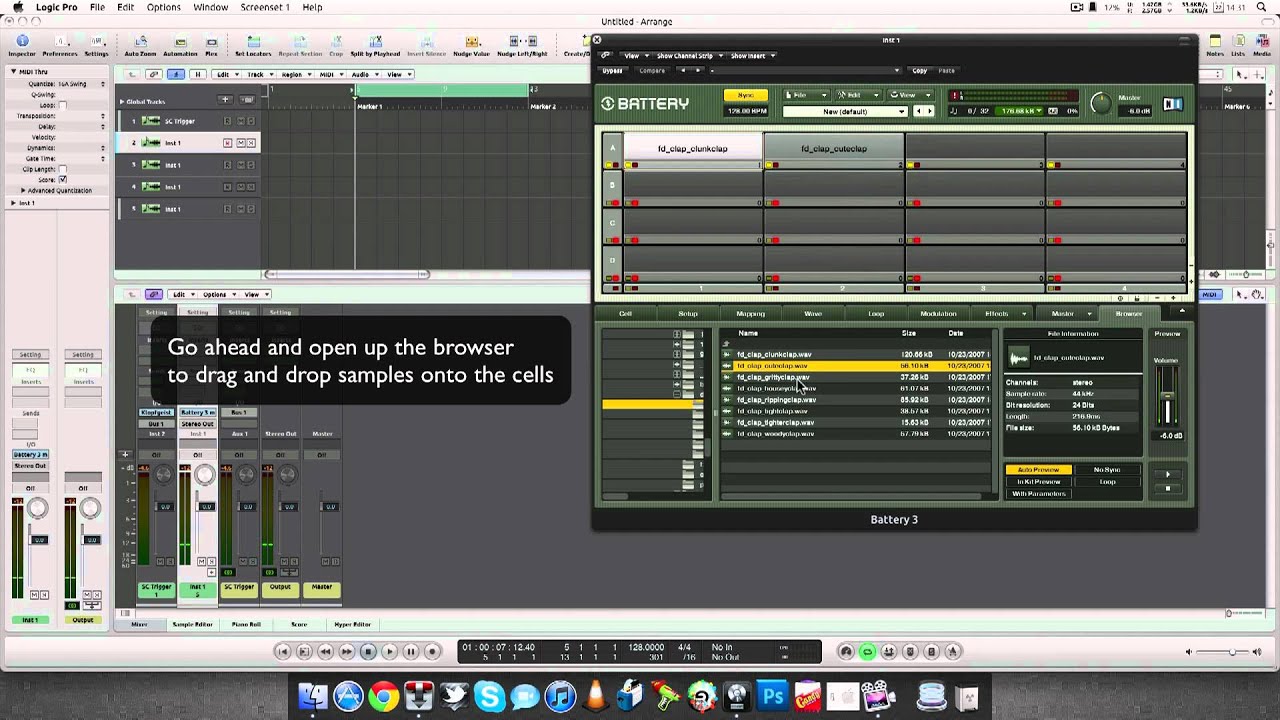
Task: Uncheck the Score checkbox
Action: pos(62,180)
